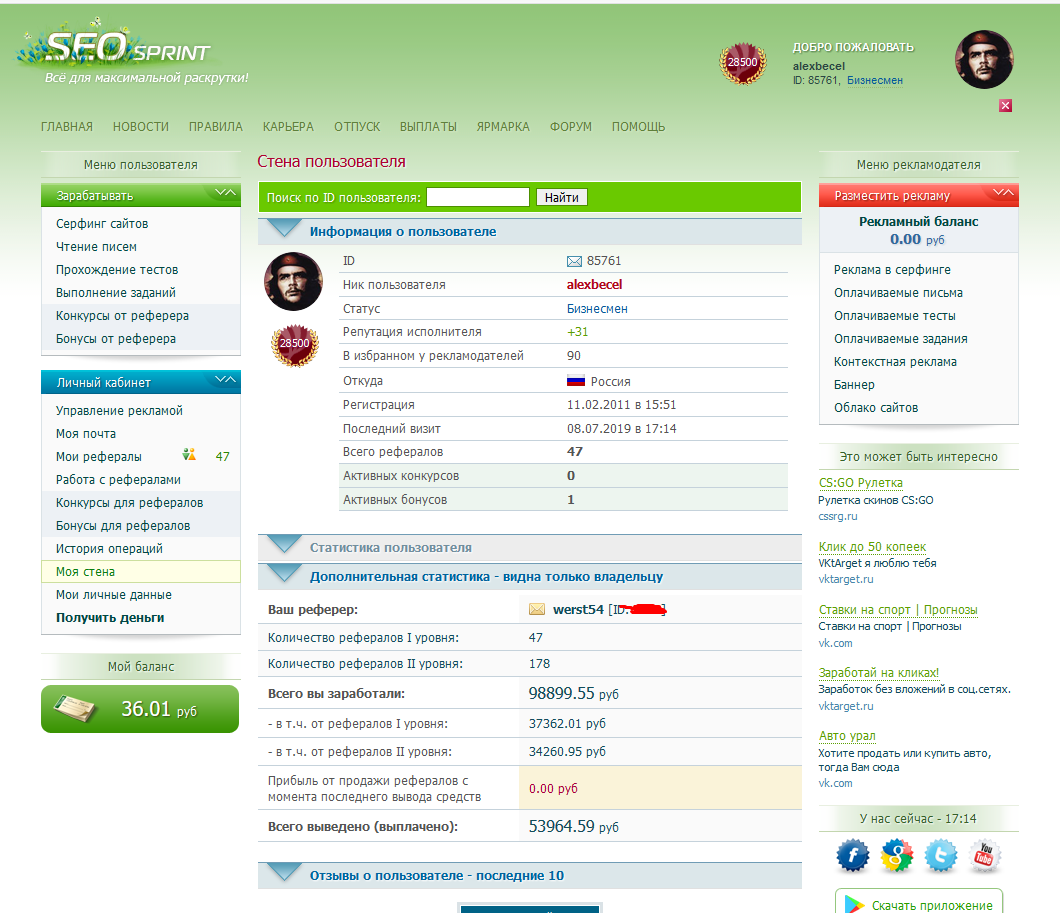This screenshot has width=1060, height=913.
Task: Click the Бизнесмен status in info table
Action: tap(597, 309)
